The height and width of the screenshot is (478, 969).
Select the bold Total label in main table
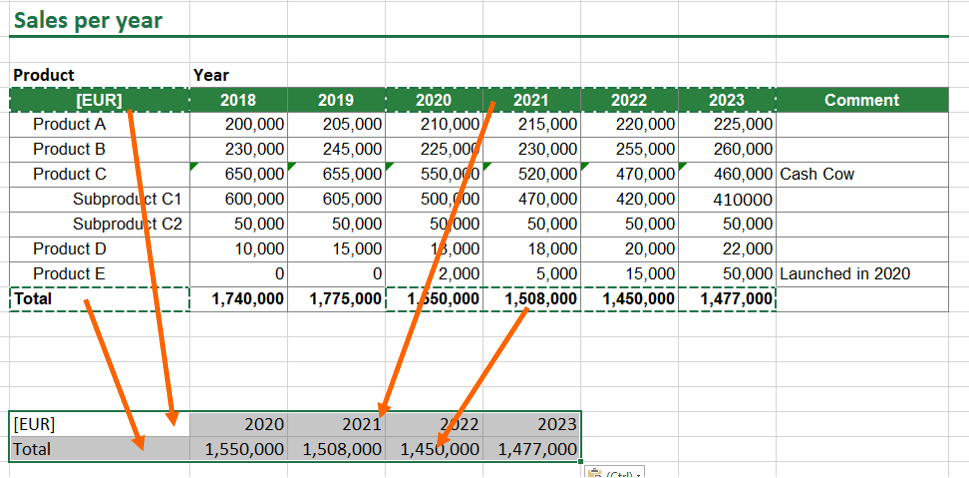[33, 299]
